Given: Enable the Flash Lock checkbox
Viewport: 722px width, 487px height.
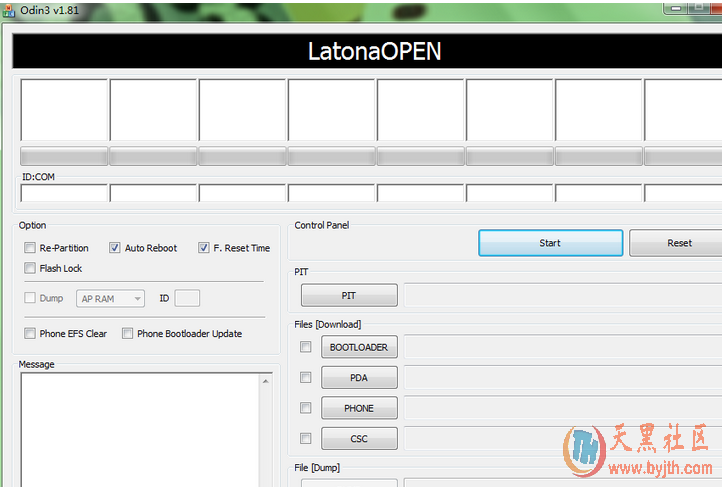Looking at the screenshot, I should coord(30,268).
